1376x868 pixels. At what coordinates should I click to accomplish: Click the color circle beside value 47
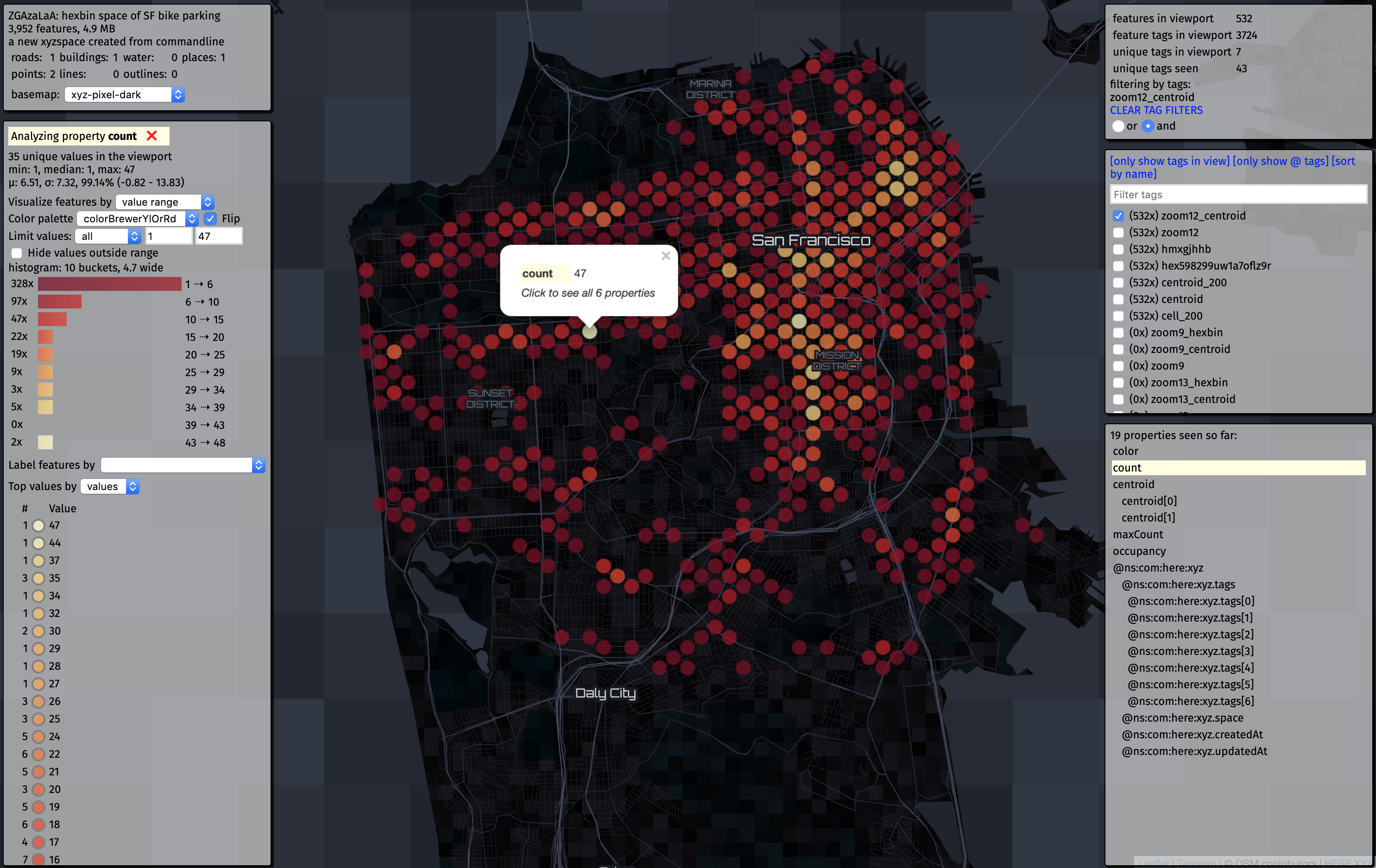coord(38,525)
